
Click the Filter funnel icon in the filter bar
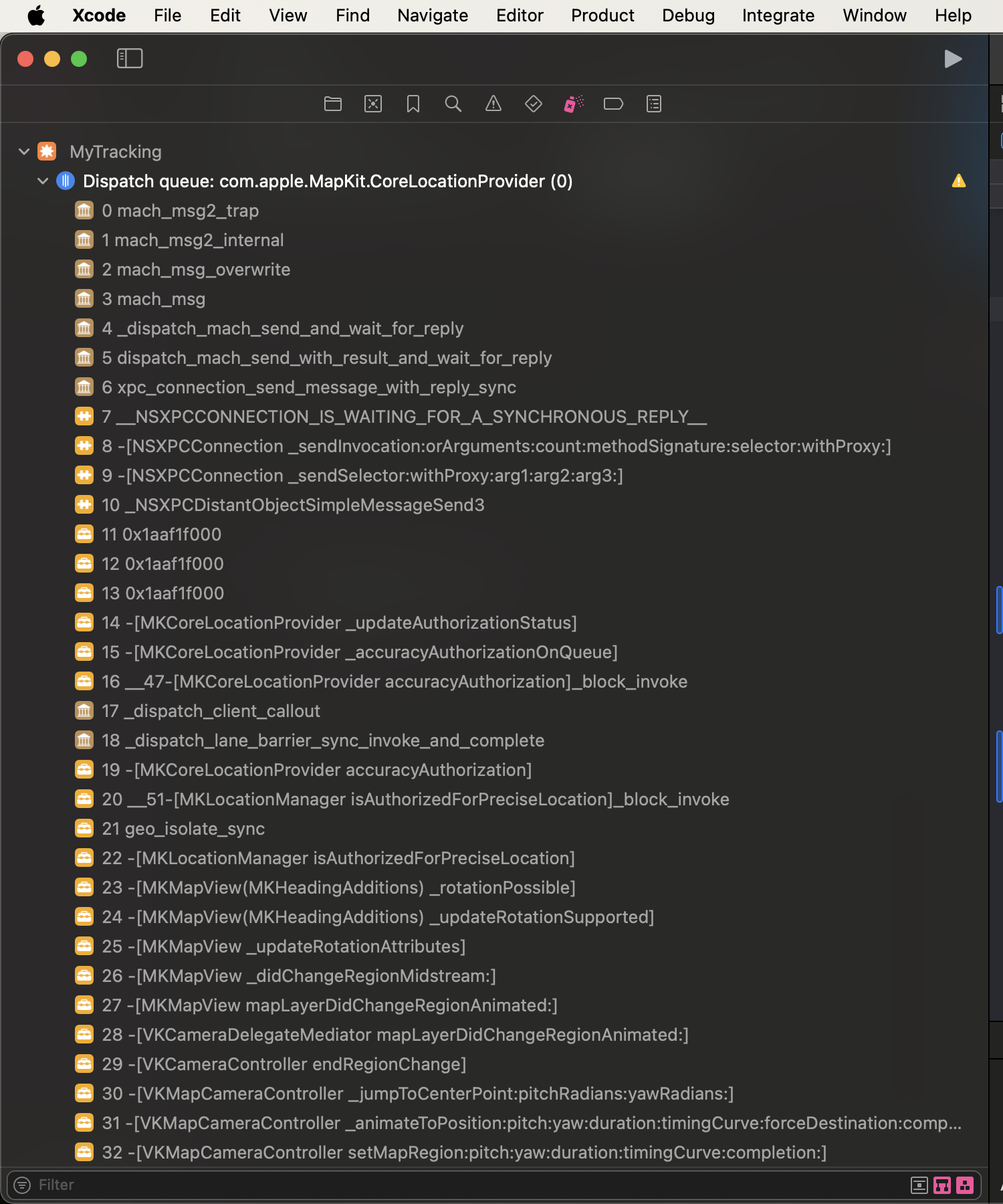click(22, 1185)
